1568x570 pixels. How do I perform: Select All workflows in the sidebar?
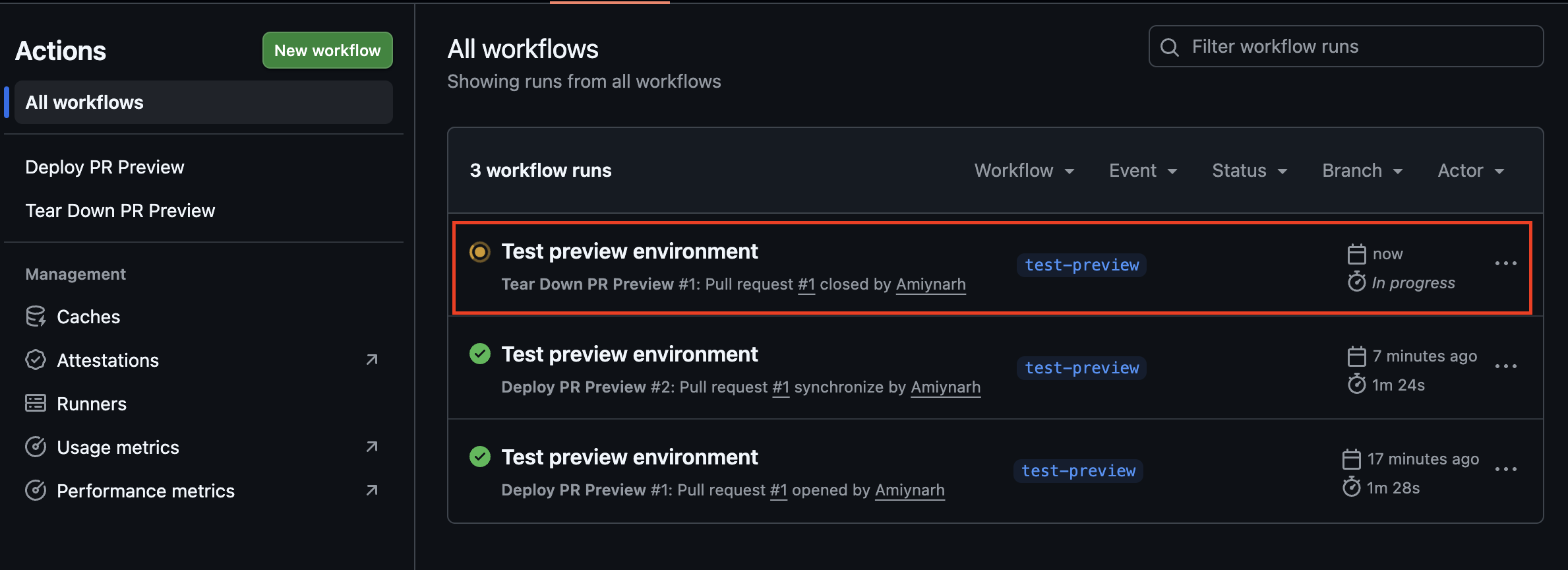204,102
